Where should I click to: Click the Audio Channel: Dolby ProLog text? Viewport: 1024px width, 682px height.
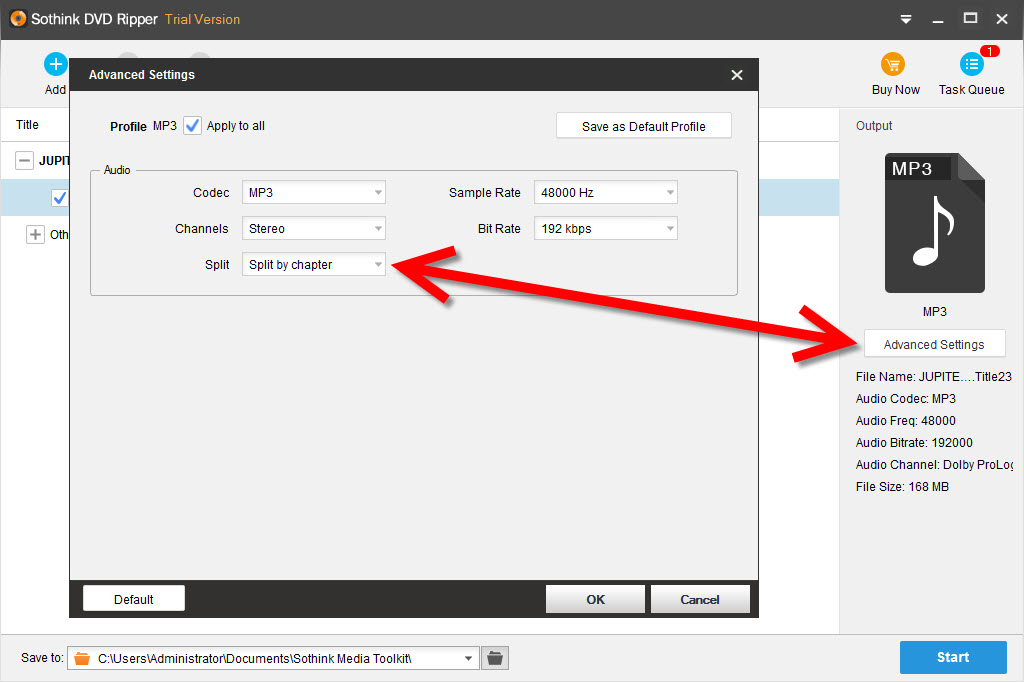pyautogui.click(x=934, y=464)
